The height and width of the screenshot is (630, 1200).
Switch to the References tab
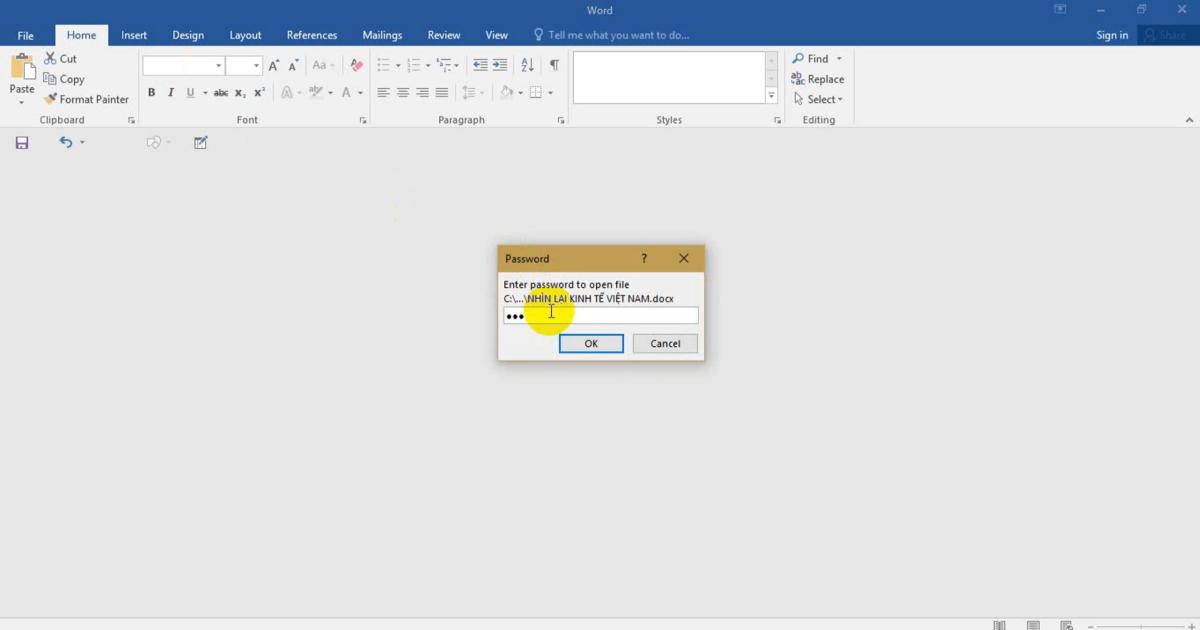click(x=312, y=35)
